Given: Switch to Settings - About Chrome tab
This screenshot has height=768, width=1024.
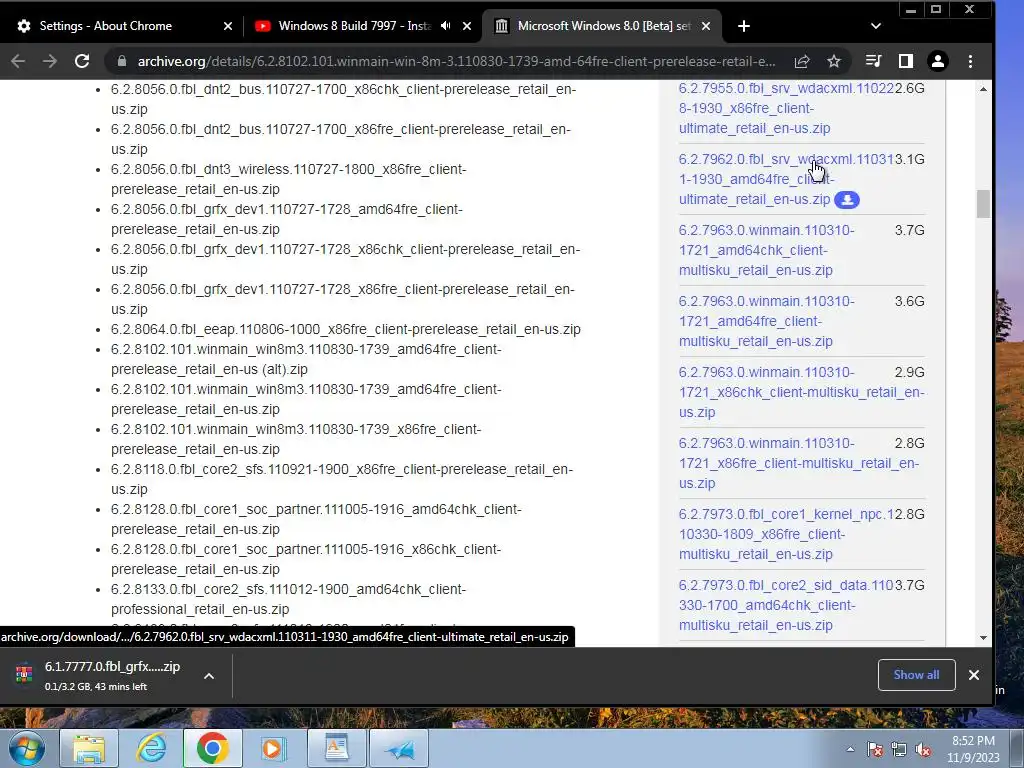Looking at the screenshot, I should 106,26.
